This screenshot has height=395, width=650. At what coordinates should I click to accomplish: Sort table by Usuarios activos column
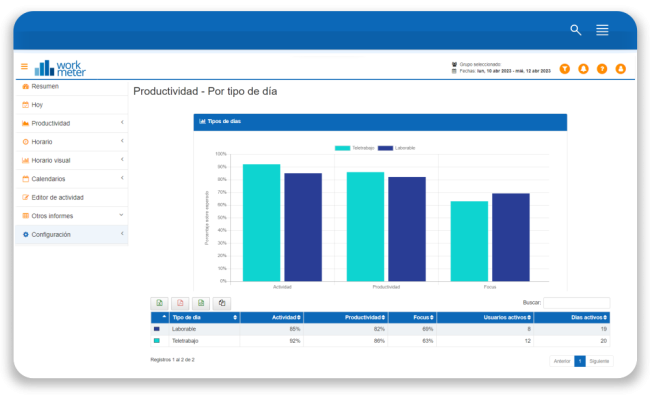click(485, 317)
